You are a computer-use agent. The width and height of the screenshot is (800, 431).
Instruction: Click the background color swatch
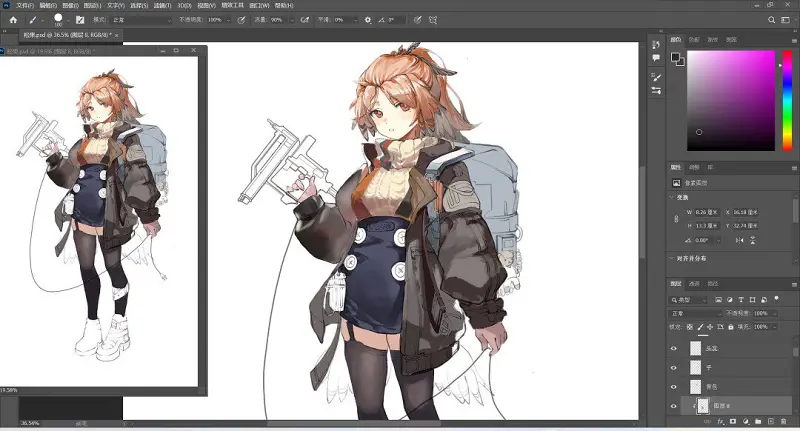point(681,62)
